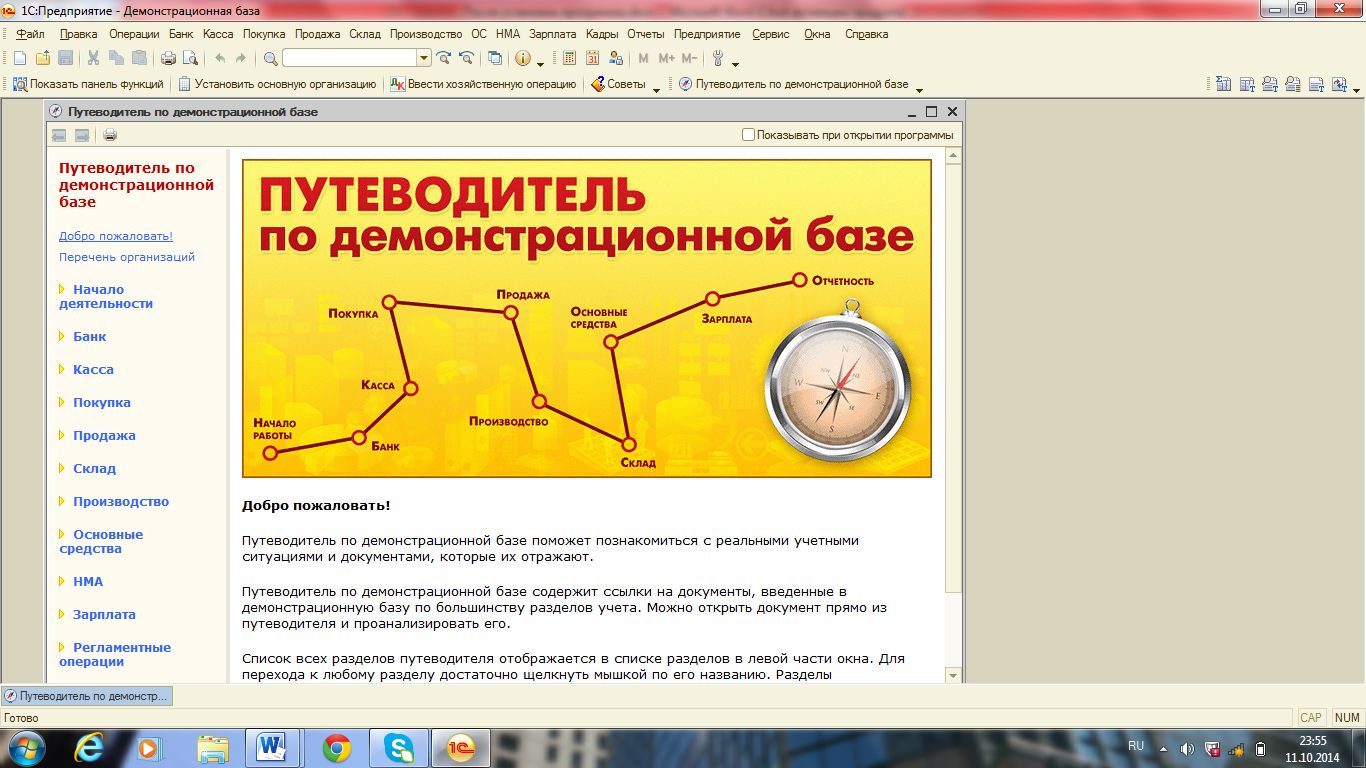Click the M+ memory add button

coord(667,58)
